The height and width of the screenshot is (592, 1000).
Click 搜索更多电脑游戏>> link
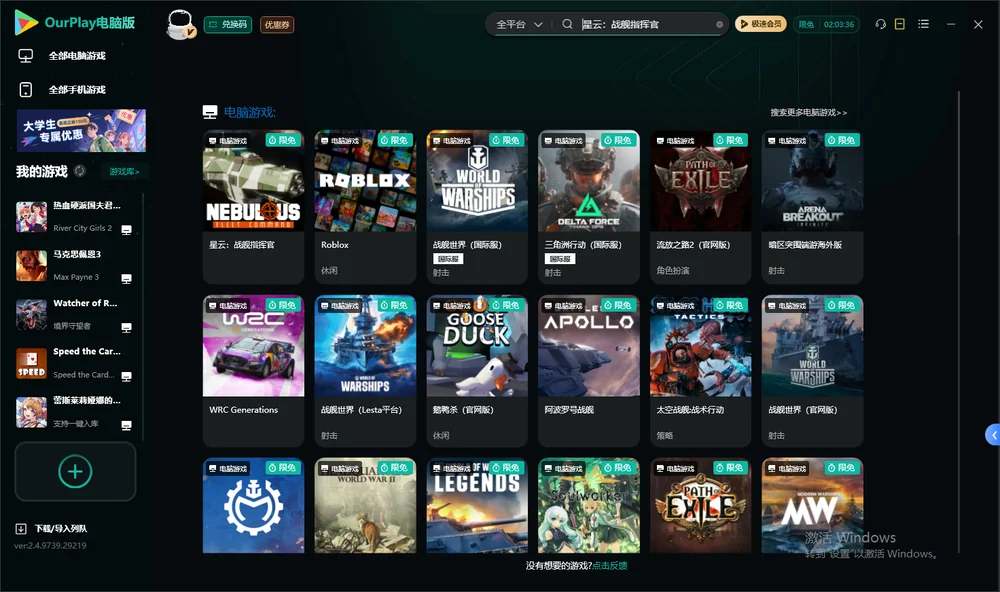[x=808, y=112]
